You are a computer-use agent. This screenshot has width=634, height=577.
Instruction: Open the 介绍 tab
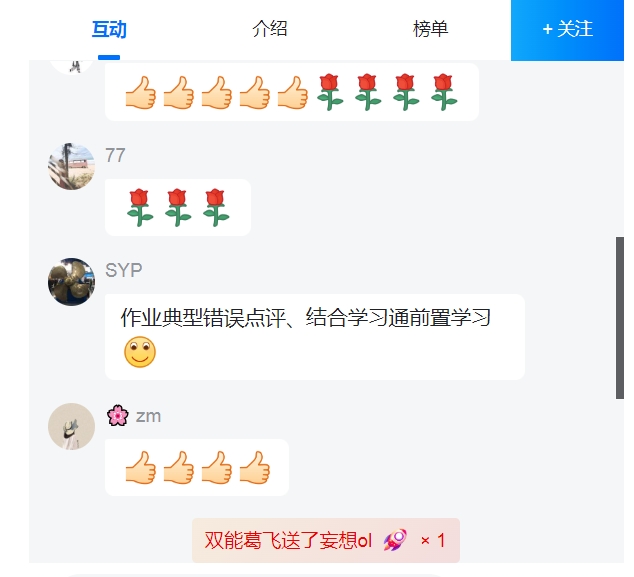270,29
